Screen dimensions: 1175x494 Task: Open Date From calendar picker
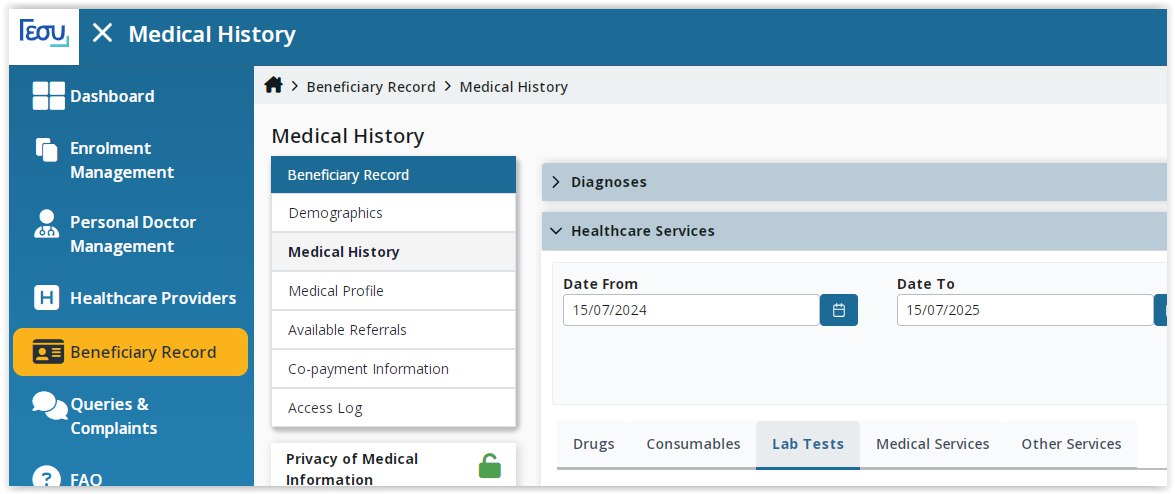click(x=839, y=310)
